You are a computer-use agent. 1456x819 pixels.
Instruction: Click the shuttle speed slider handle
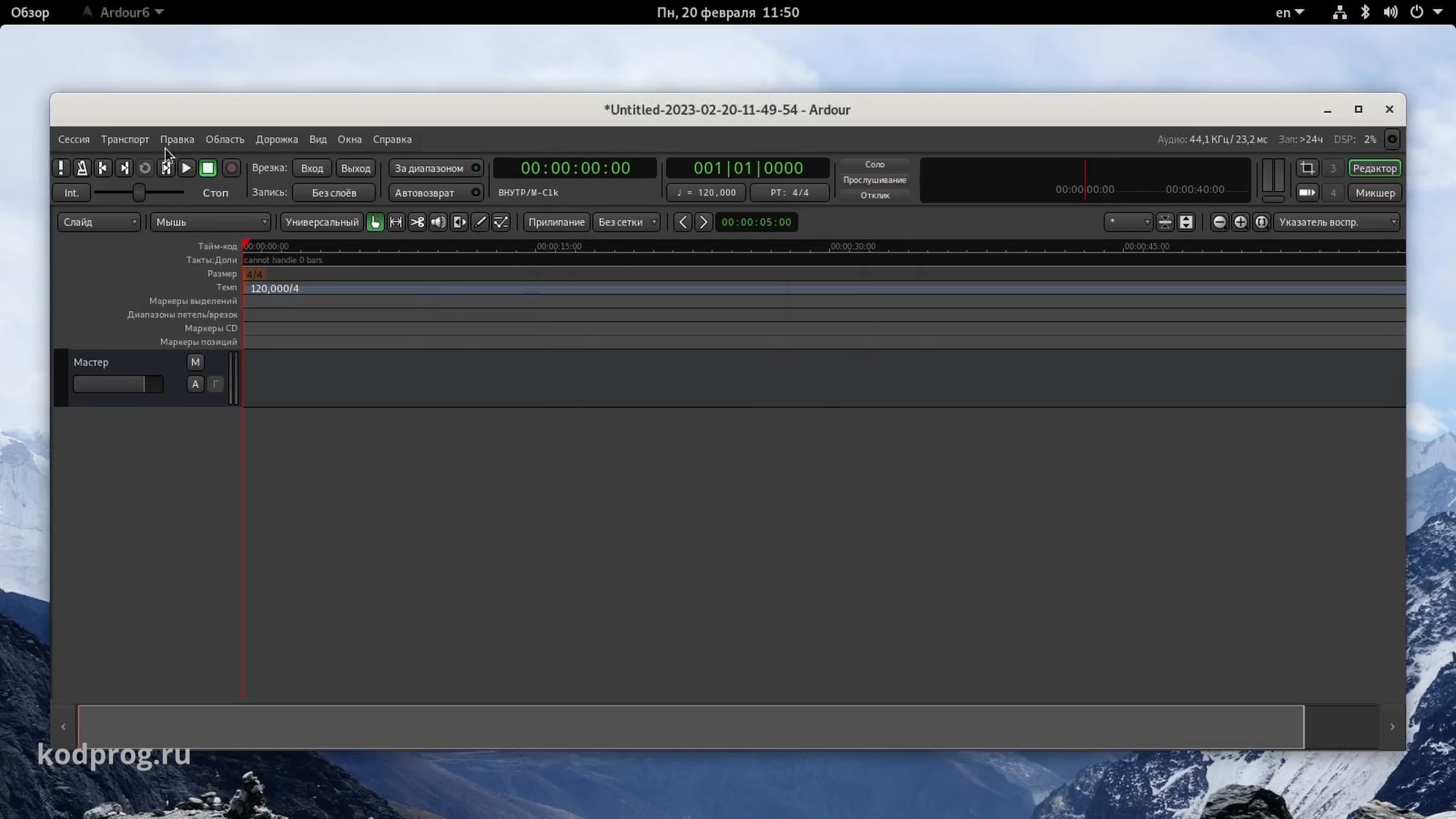(x=139, y=193)
